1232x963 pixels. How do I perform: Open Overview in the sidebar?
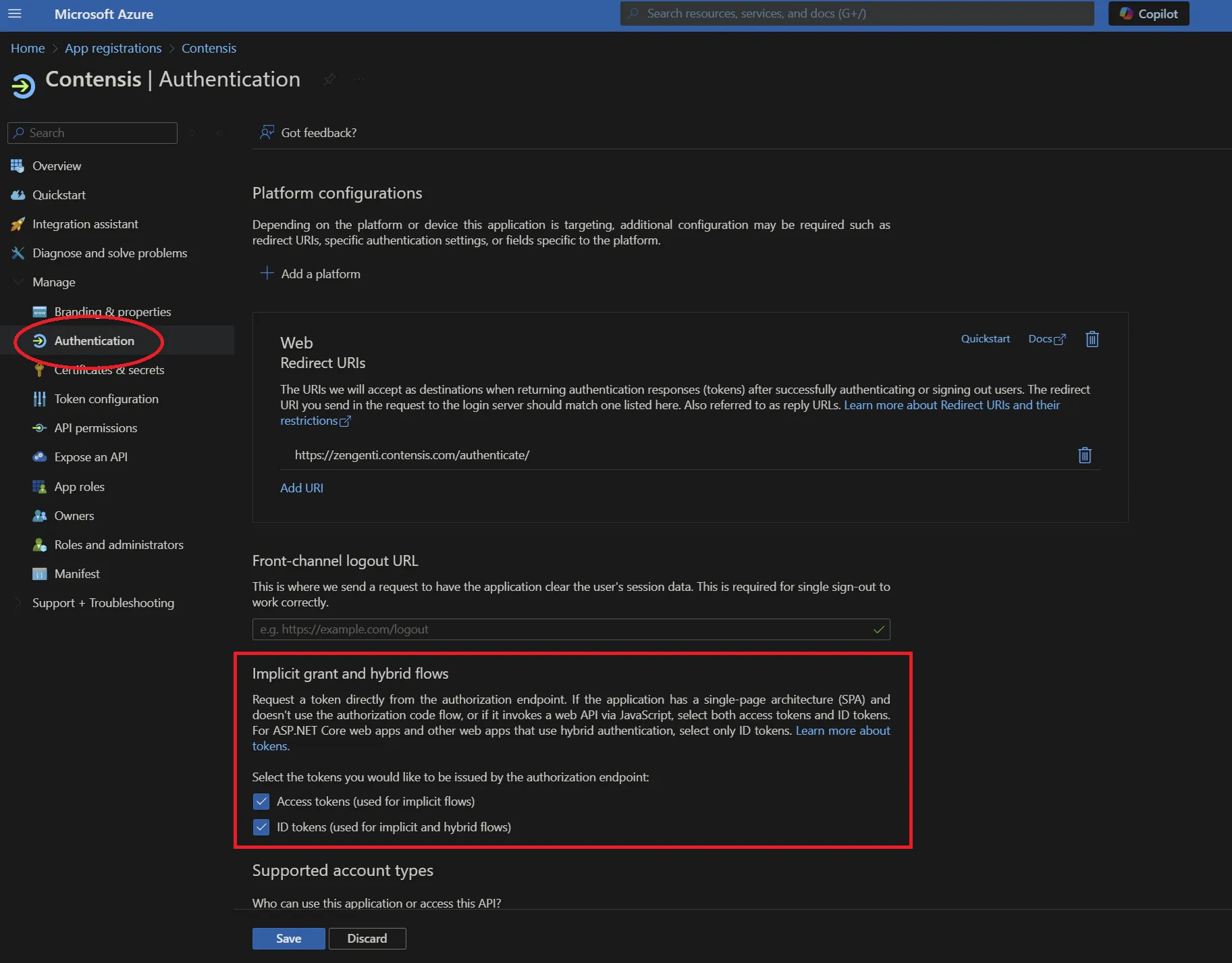point(57,166)
